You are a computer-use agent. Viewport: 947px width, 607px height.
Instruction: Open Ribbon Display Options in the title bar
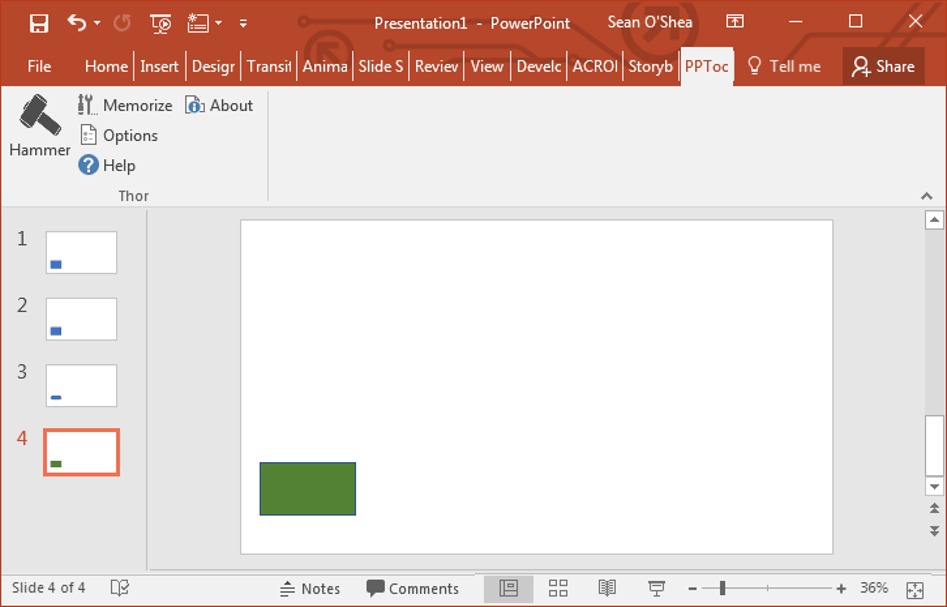click(734, 22)
